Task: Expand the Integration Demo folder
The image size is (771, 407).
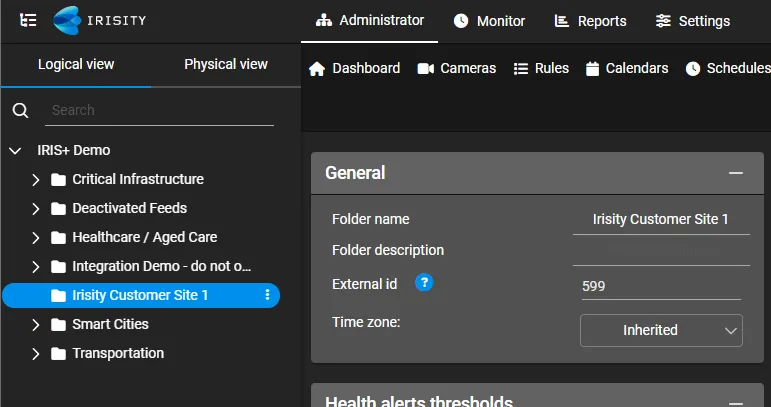Action: (x=35, y=267)
